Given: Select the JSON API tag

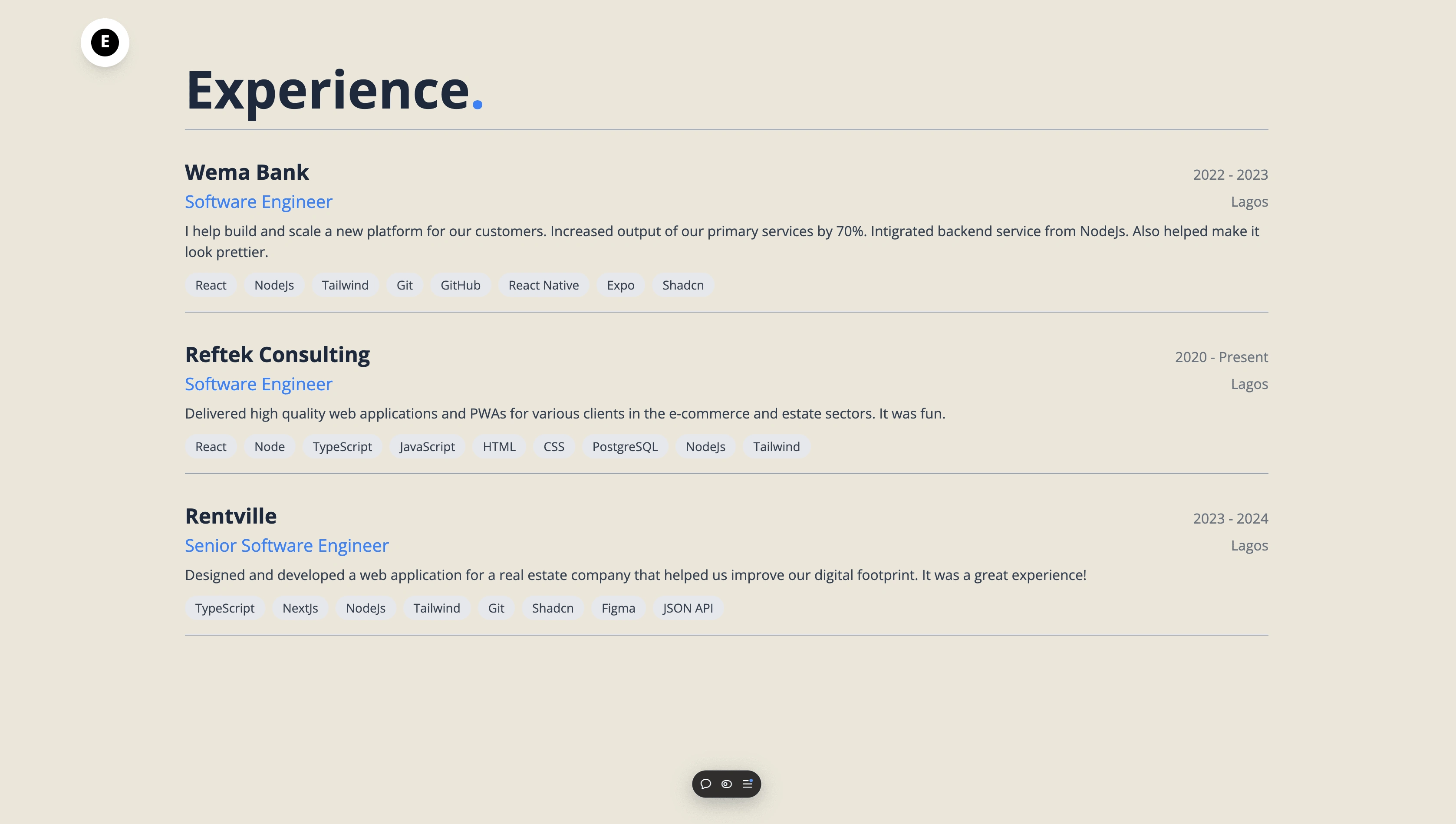Looking at the screenshot, I should click(688, 608).
